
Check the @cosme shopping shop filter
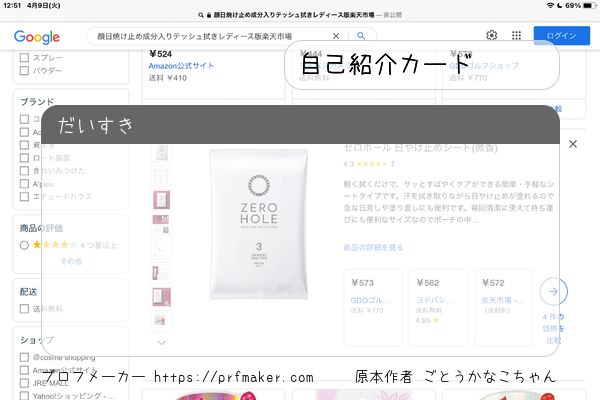click(x=24, y=357)
